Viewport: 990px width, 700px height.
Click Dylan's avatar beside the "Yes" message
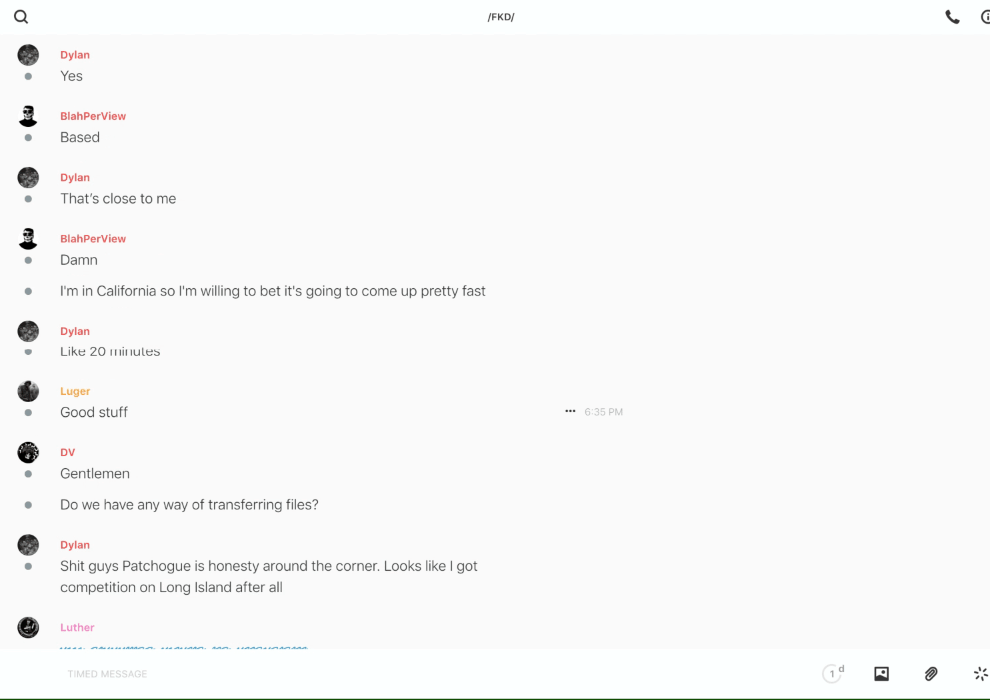[28, 55]
